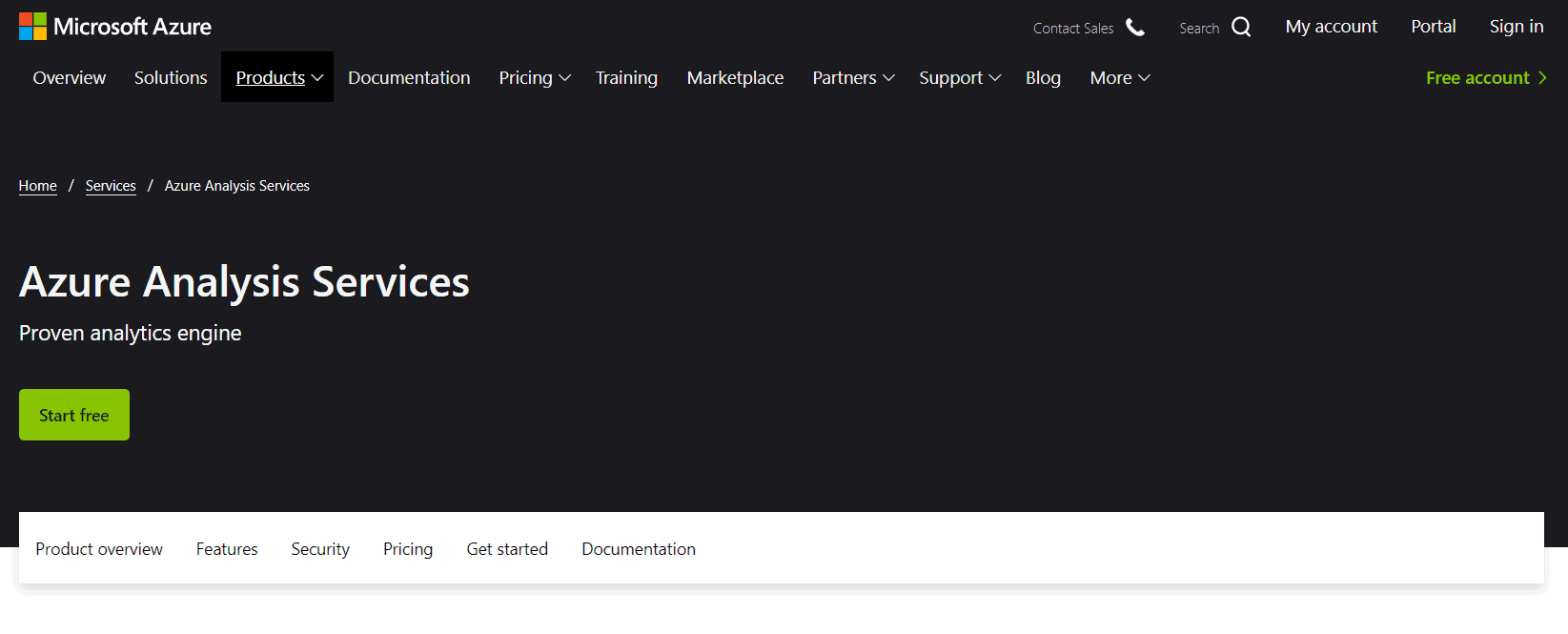The height and width of the screenshot is (634, 1568).
Task: Open Solutions in the main navigation
Action: [x=171, y=78]
